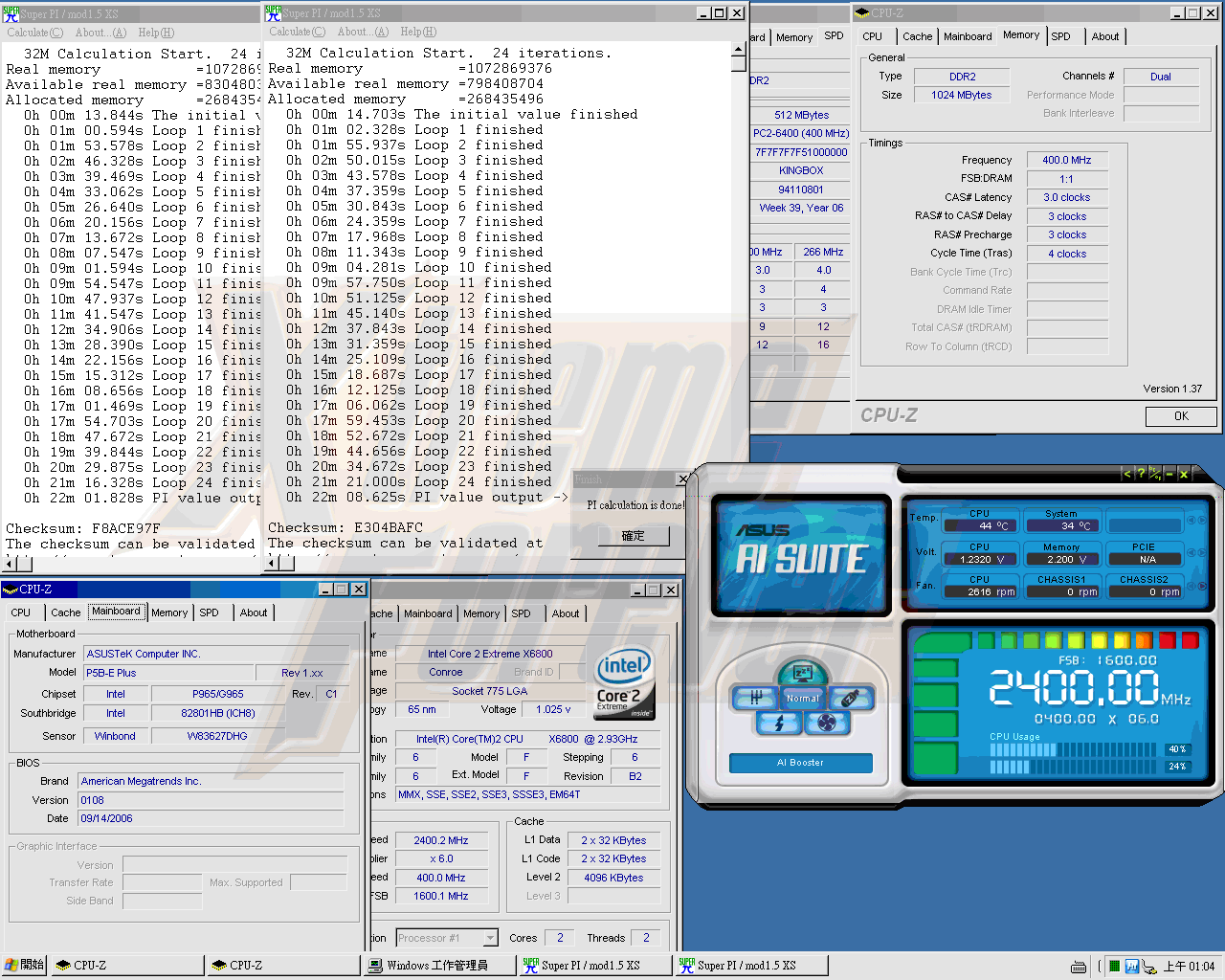Click the Fan row left arrow
Viewport: 1225px width, 980px height.
[1190, 585]
